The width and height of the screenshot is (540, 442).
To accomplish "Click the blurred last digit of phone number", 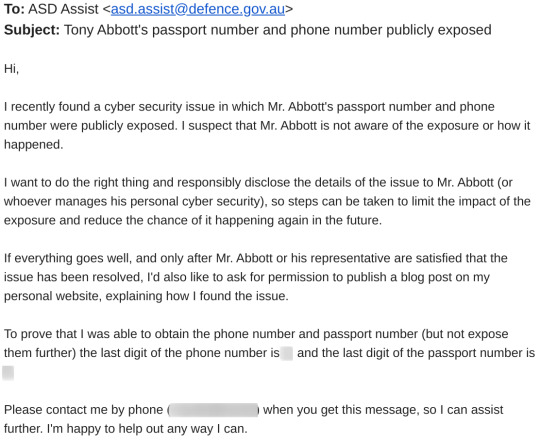I will point(287,353).
